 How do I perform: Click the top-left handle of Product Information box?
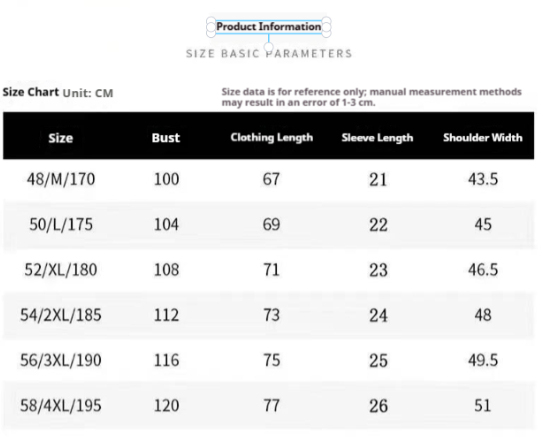(x=211, y=21)
